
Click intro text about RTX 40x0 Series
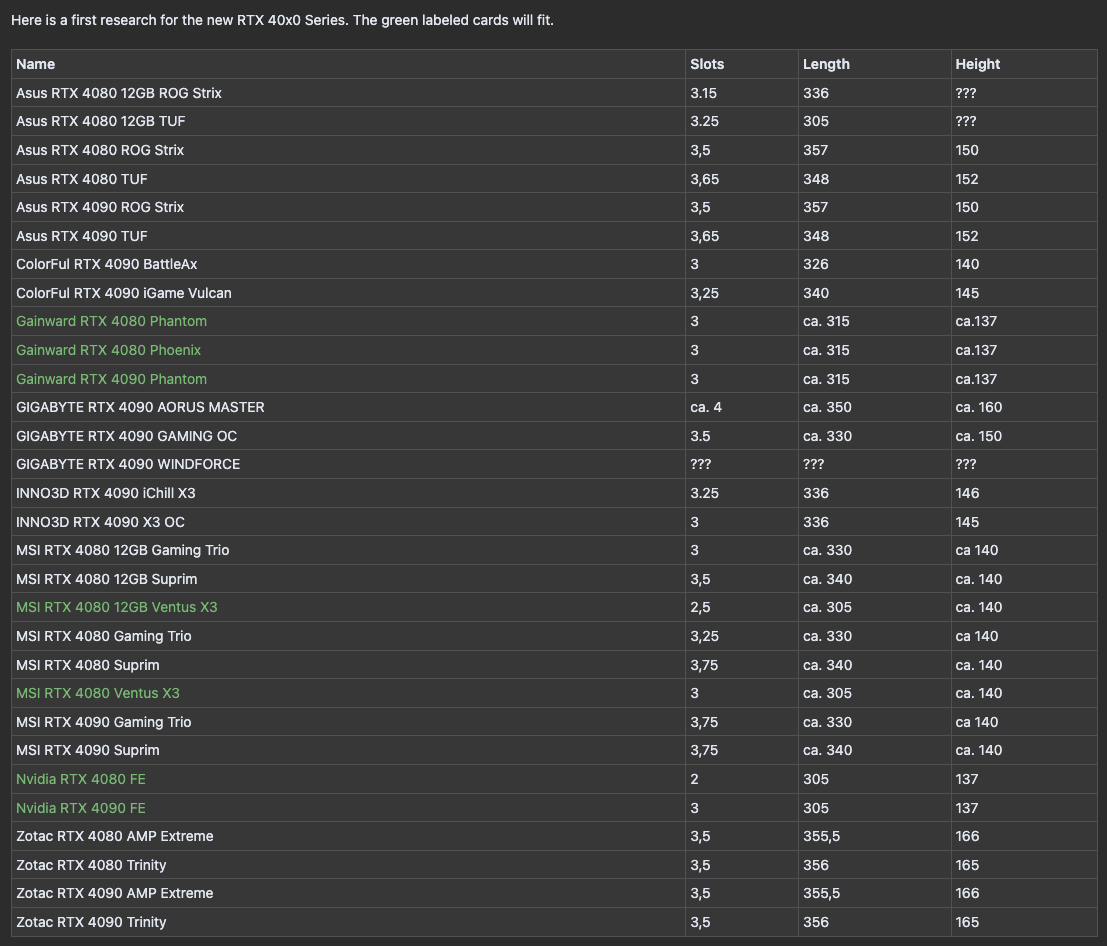click(x=282, y=20)
